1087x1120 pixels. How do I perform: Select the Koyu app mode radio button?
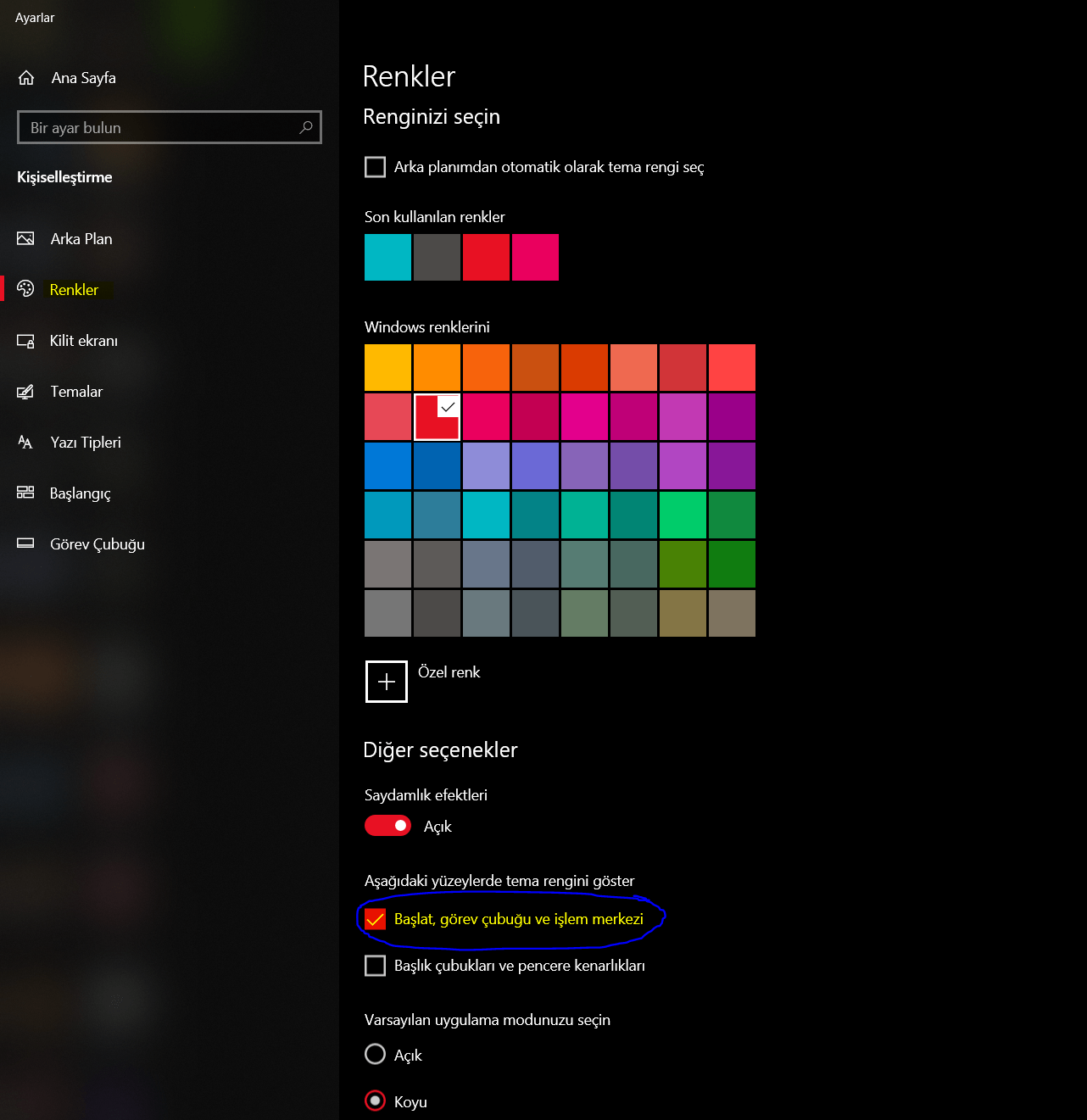[375, 1100]
